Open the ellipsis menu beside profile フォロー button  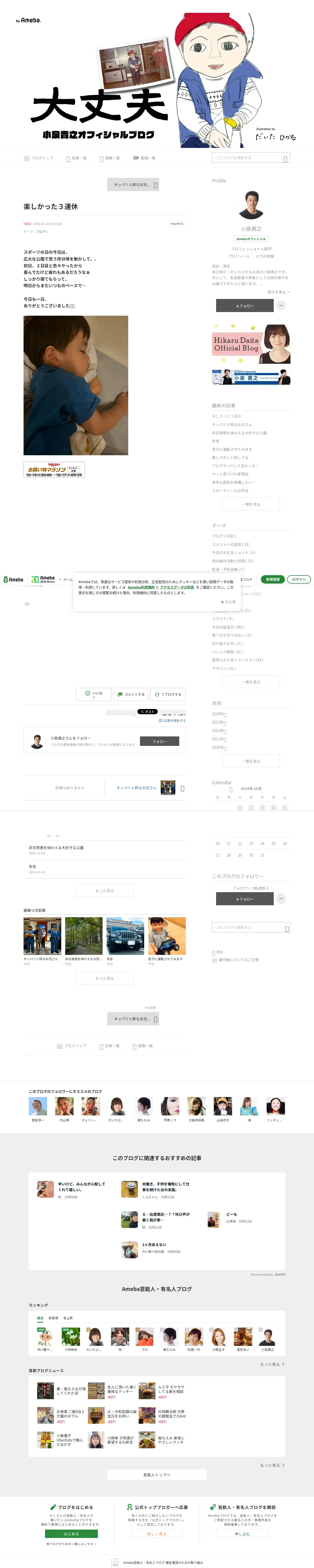(x=281, y=305)
